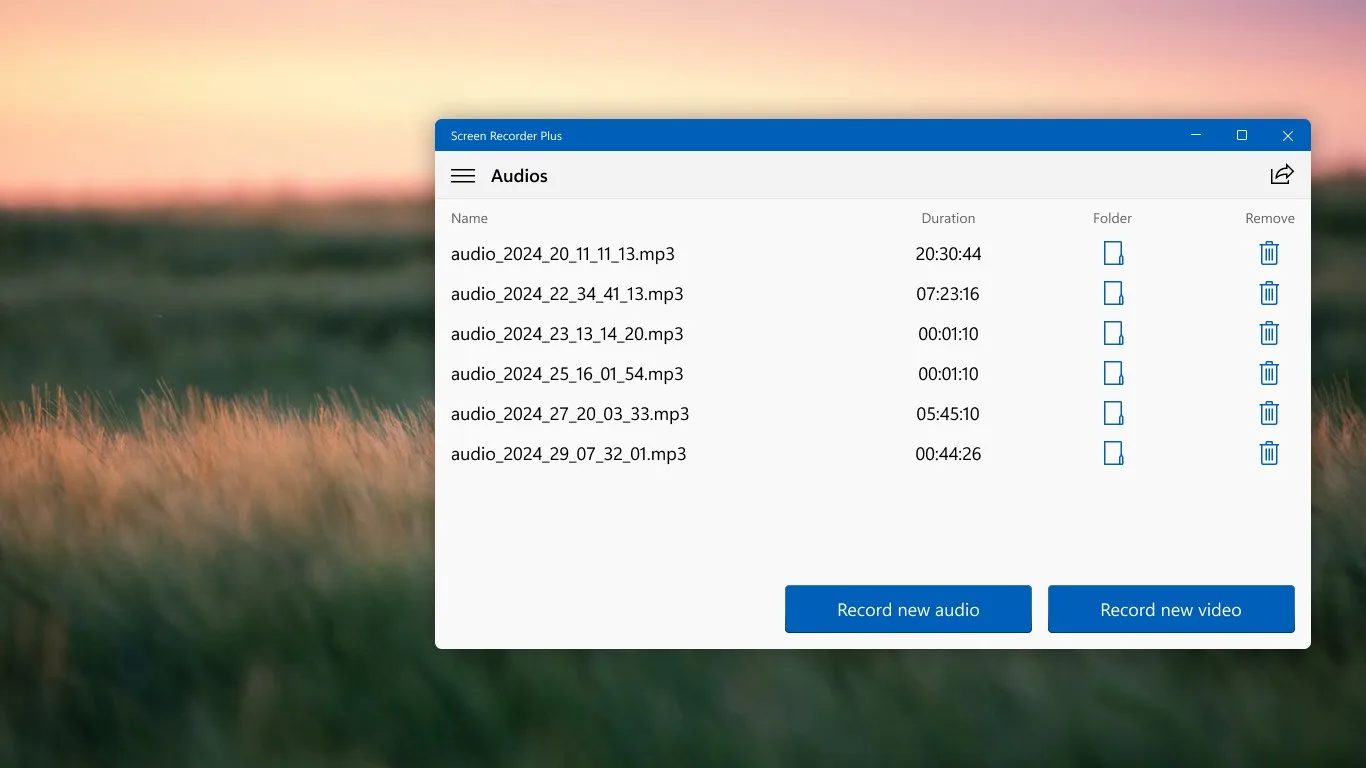Click duration value 00:44:26
1366x768 pixels.
tap(948, 454)
